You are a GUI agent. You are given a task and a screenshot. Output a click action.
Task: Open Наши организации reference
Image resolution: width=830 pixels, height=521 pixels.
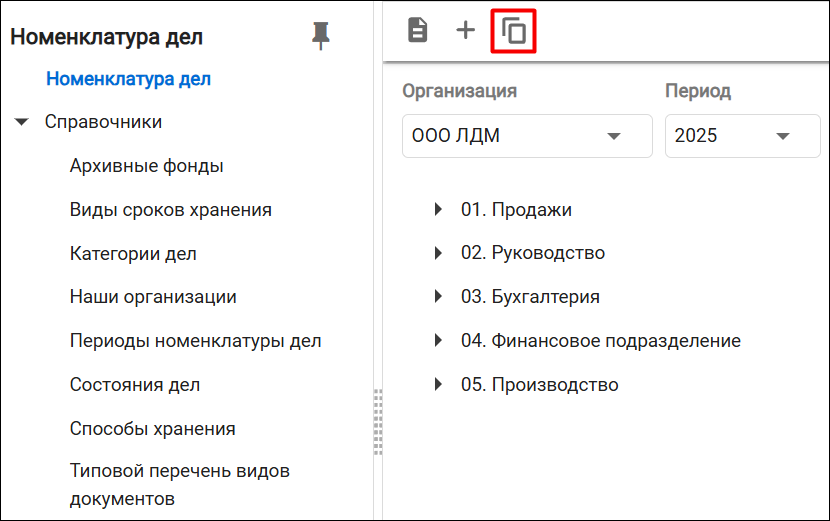tap(153, 297)
